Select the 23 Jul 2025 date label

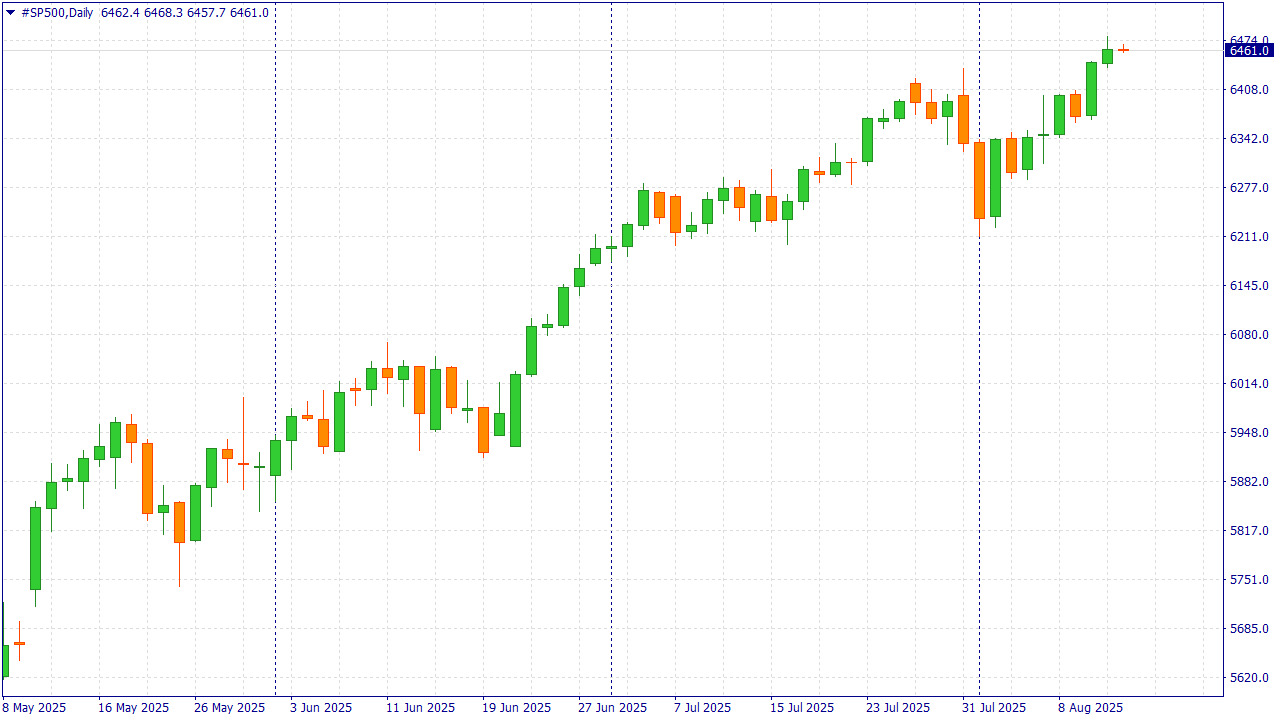pyautogui.click(x=898, y=707)
